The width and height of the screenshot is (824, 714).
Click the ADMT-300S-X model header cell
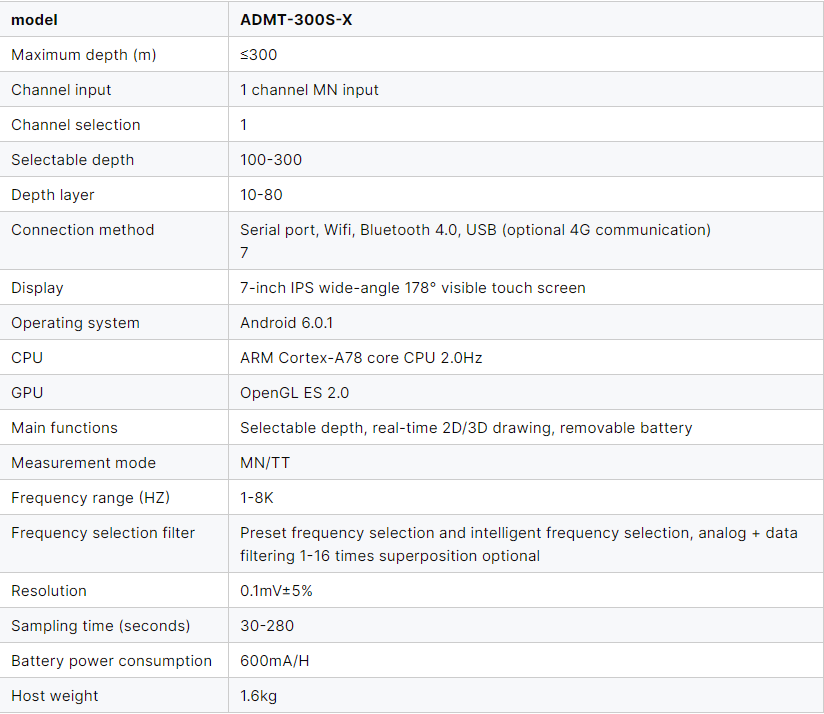pos(296,20)
